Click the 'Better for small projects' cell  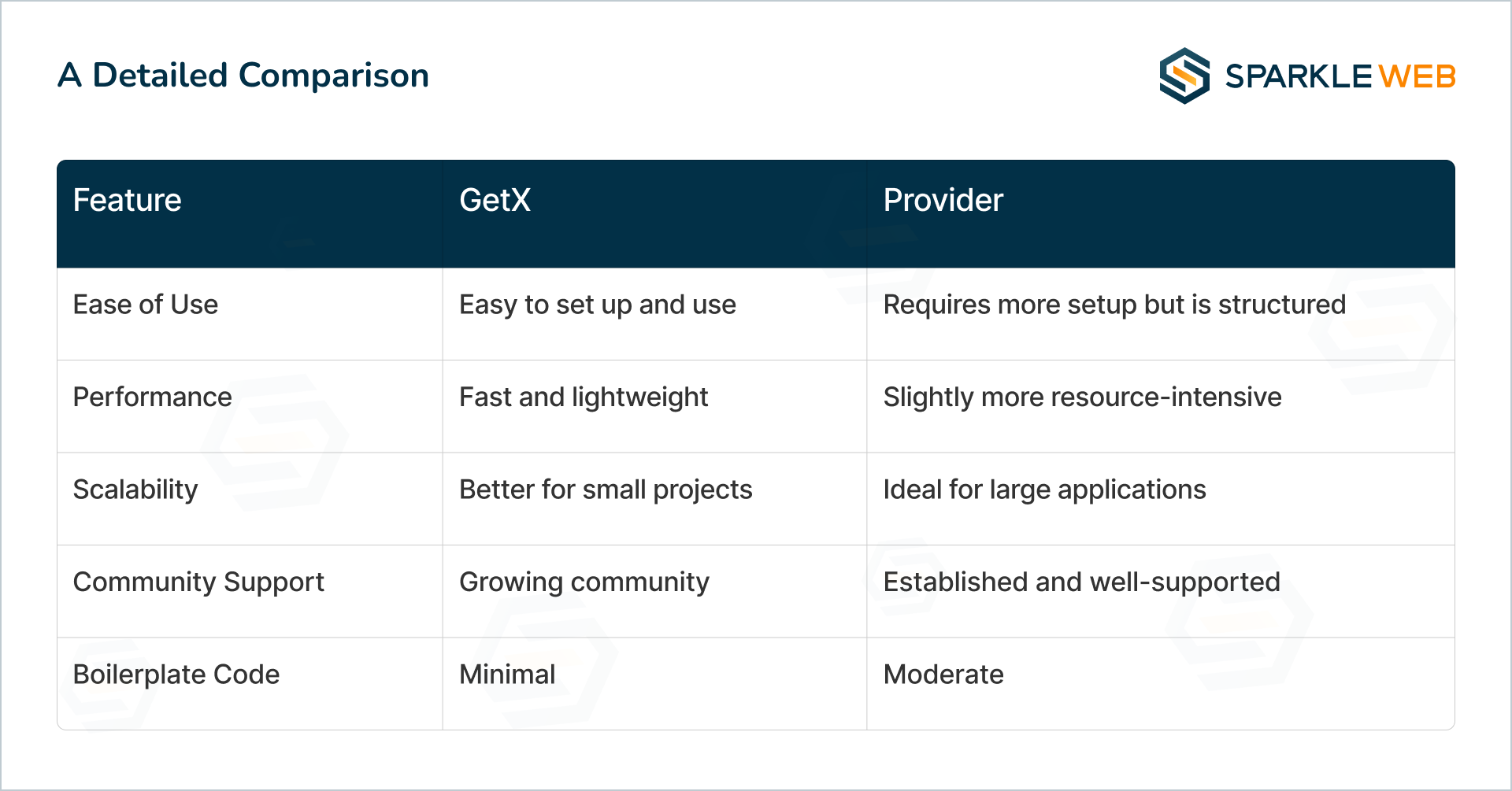point(606,490)
